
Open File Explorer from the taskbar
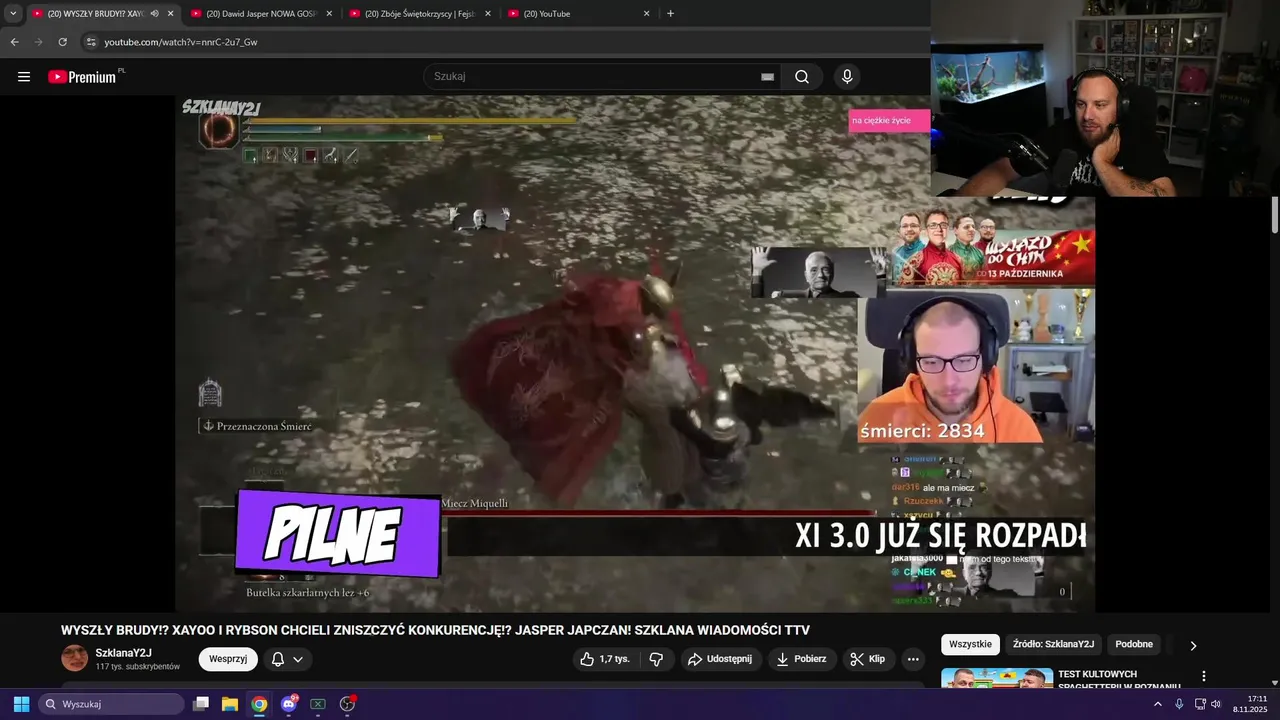point(230,704)
